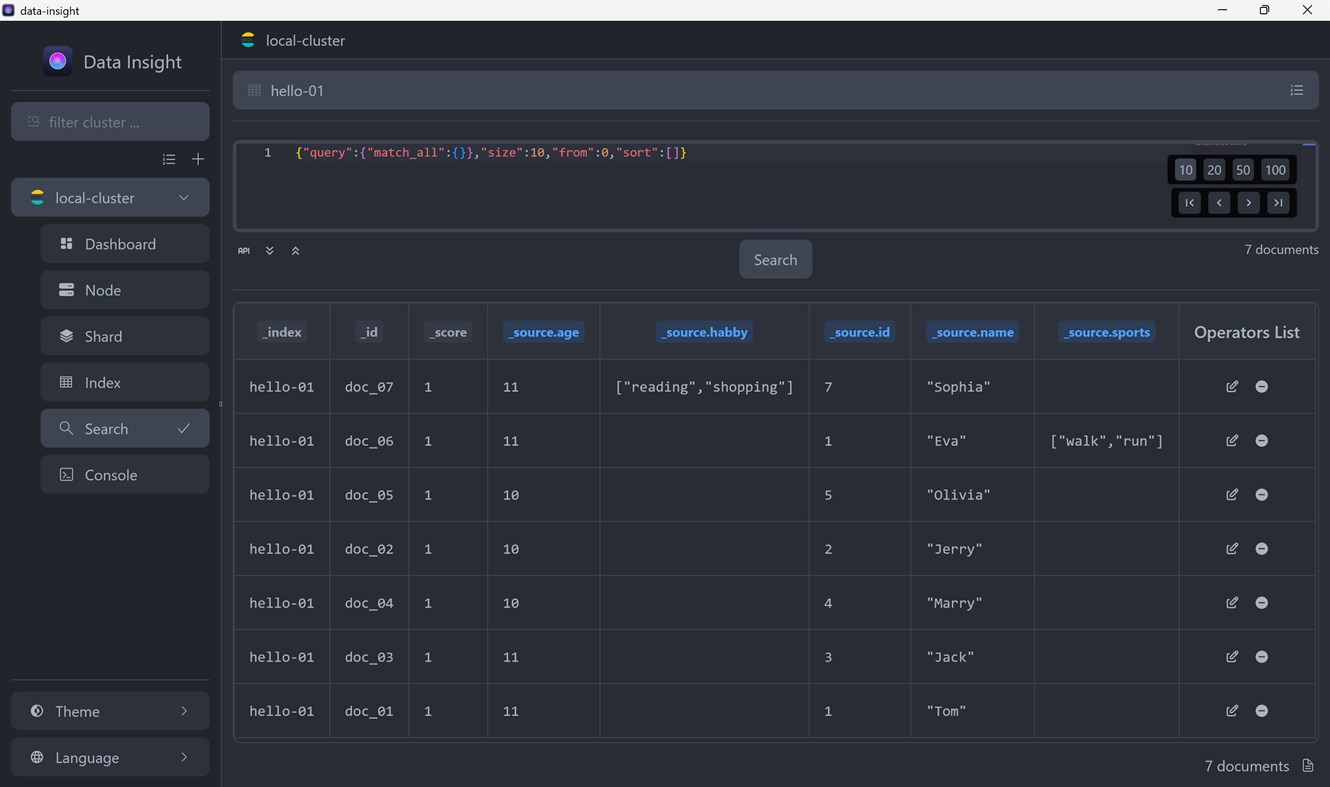The height and width of the screenshot is (787, 1330).
Task: Click the ["walk","run"] cell
Action: coord(1106,441)
